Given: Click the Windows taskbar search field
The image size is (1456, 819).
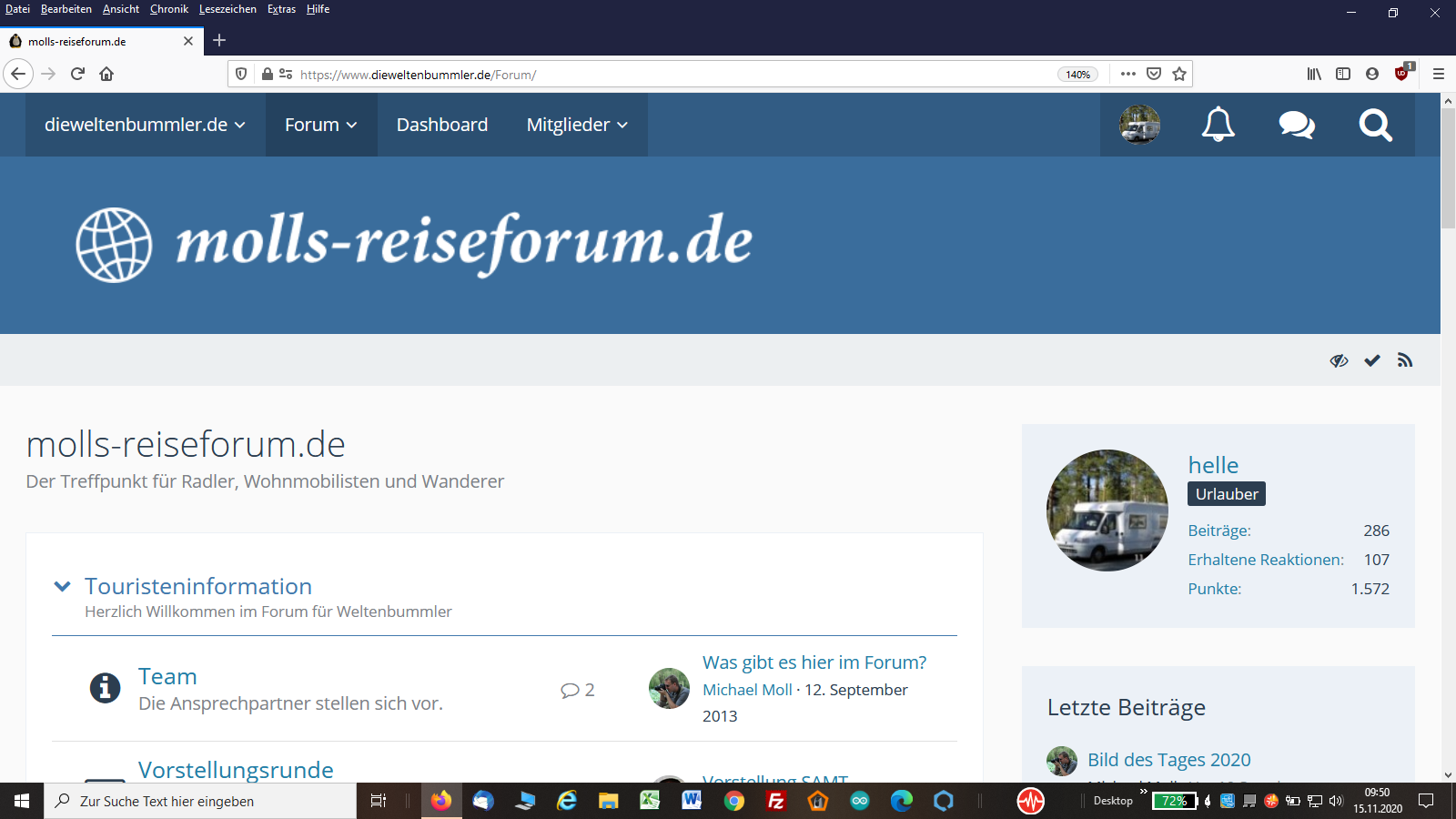Looking at the screenshot, I should [200, 801].
